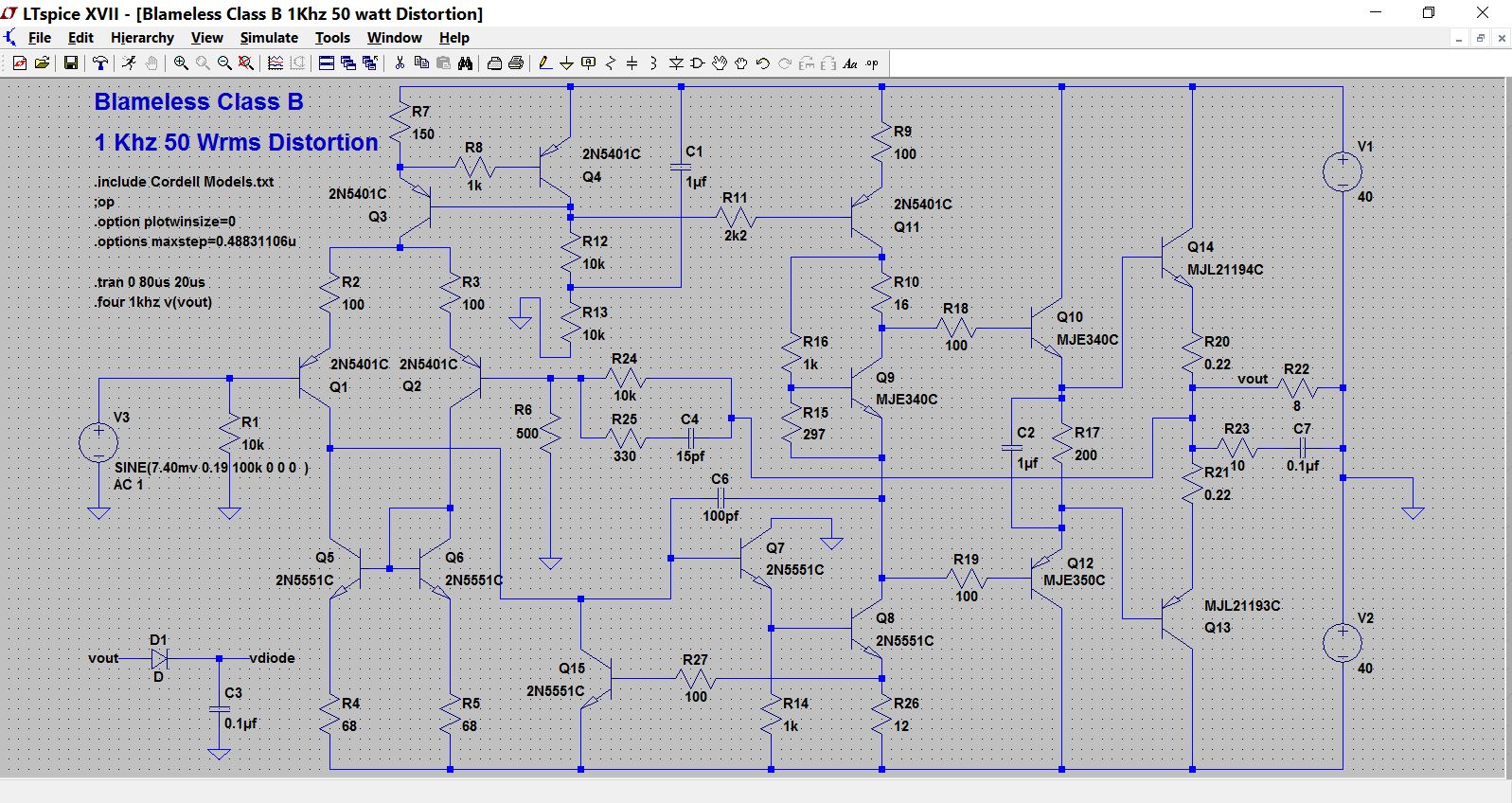The image size is (1512, 803).
Task: Select the Copy tool
Action: tap(422, 63)
